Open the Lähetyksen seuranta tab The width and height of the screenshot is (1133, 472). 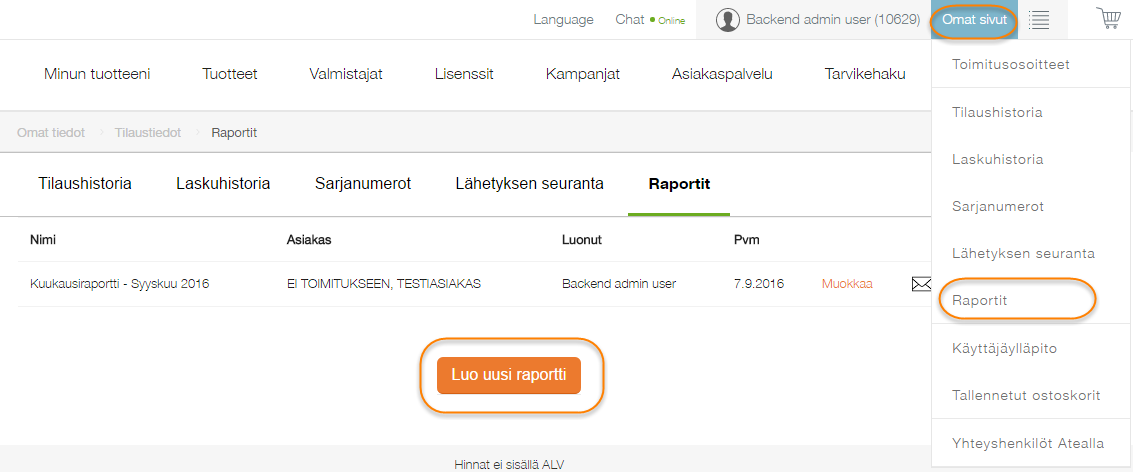click(x=529, y=184)
